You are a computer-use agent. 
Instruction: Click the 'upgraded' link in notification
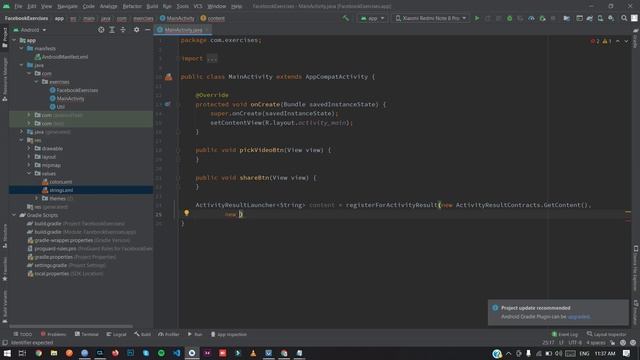[x=579, y=317]
